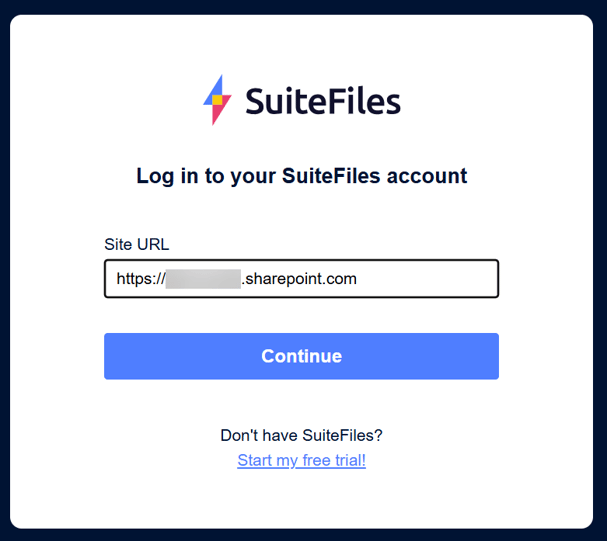This screenshot has height=541, width=607.
Task: Click the word "account" in the heading
Action: pos(429,177)
